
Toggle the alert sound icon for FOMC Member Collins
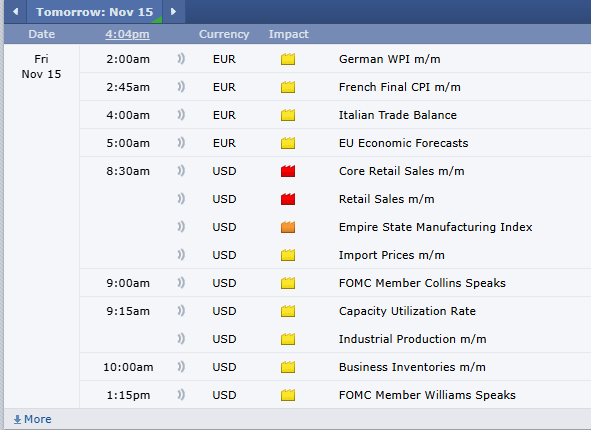(181, 283)
